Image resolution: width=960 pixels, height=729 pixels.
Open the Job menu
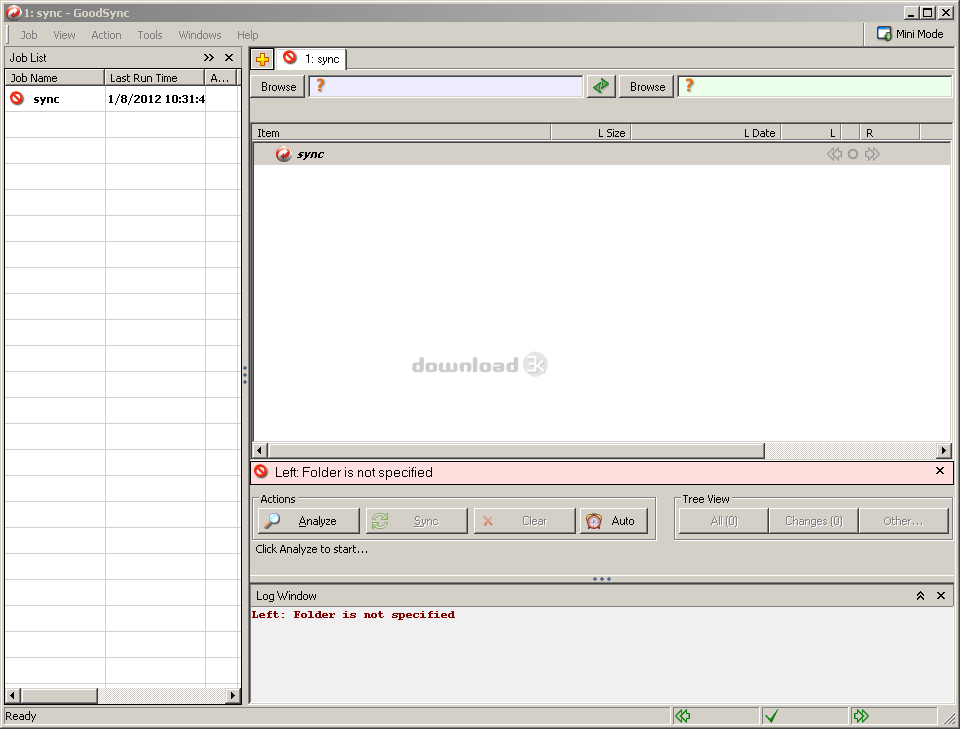(x=29, y=35)
